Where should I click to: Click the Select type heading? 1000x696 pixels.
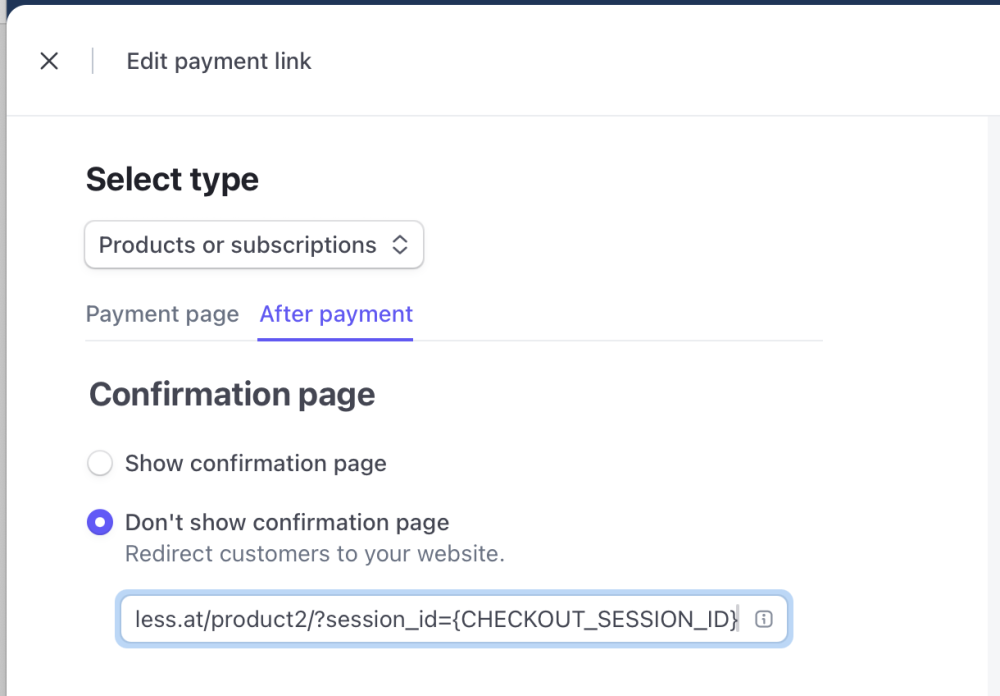point(172,180)
